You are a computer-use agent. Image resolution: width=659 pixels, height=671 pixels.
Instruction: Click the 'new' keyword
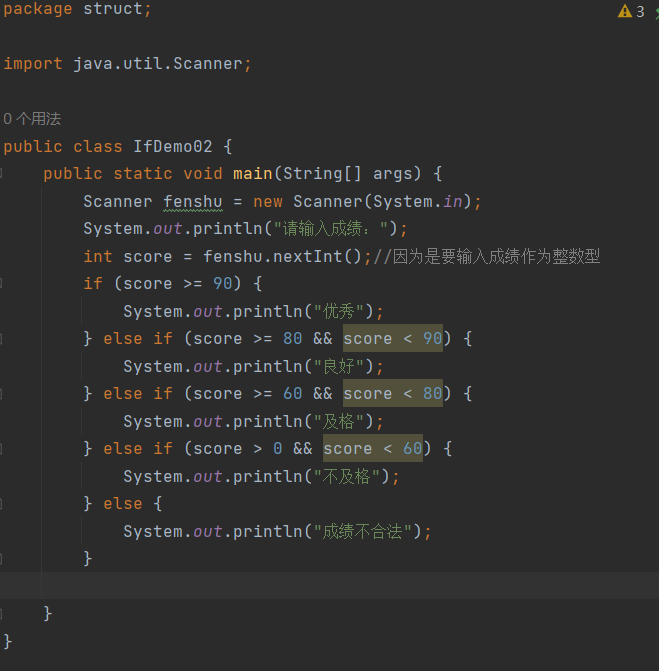[267, 202]
